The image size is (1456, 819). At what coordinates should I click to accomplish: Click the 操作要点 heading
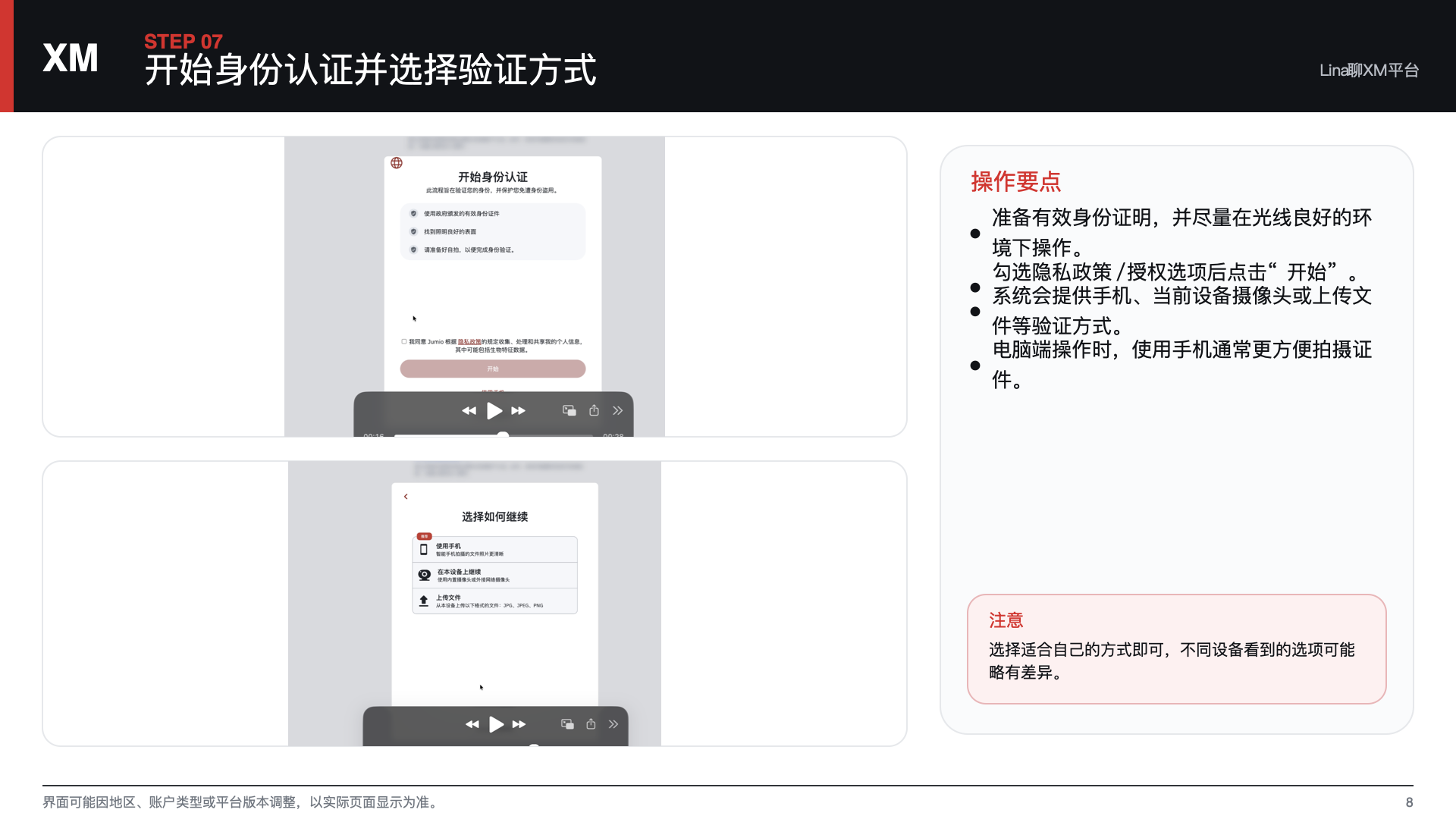pos(1016,182)
